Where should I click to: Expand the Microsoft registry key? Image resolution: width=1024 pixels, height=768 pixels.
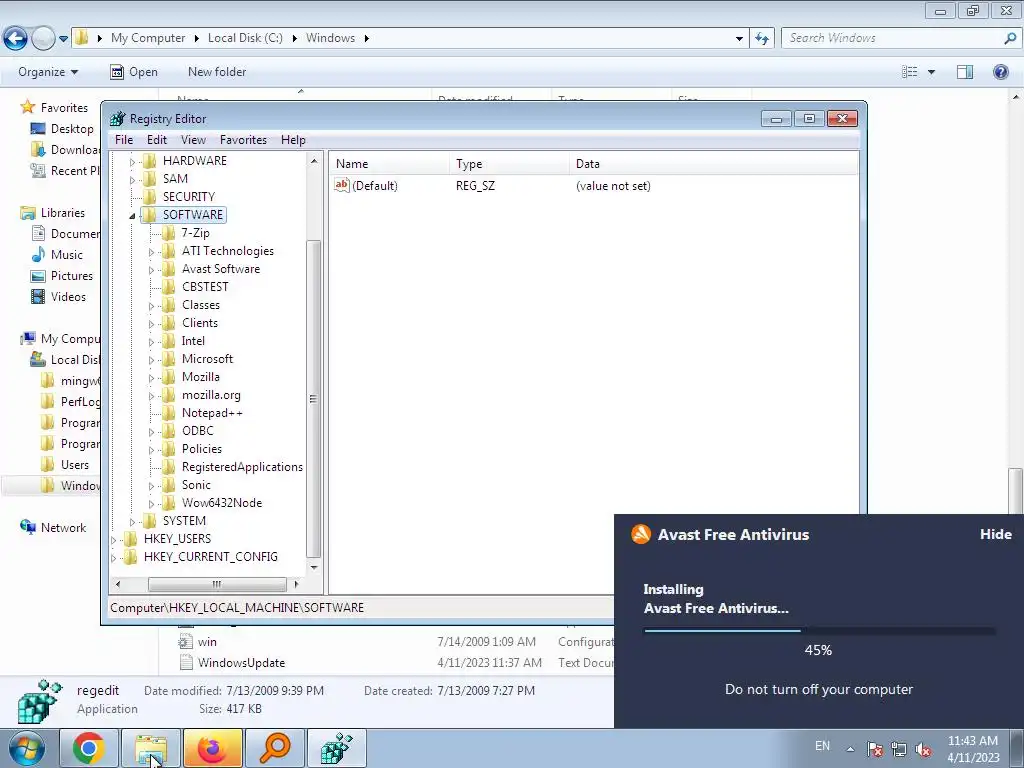click(x=151, y=359)
